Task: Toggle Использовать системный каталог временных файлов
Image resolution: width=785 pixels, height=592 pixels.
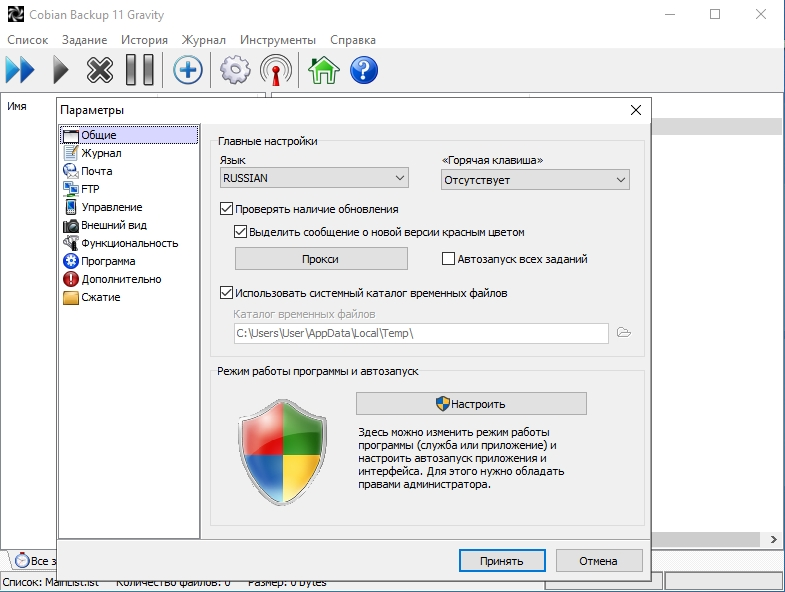Action: tap(226, 292)
